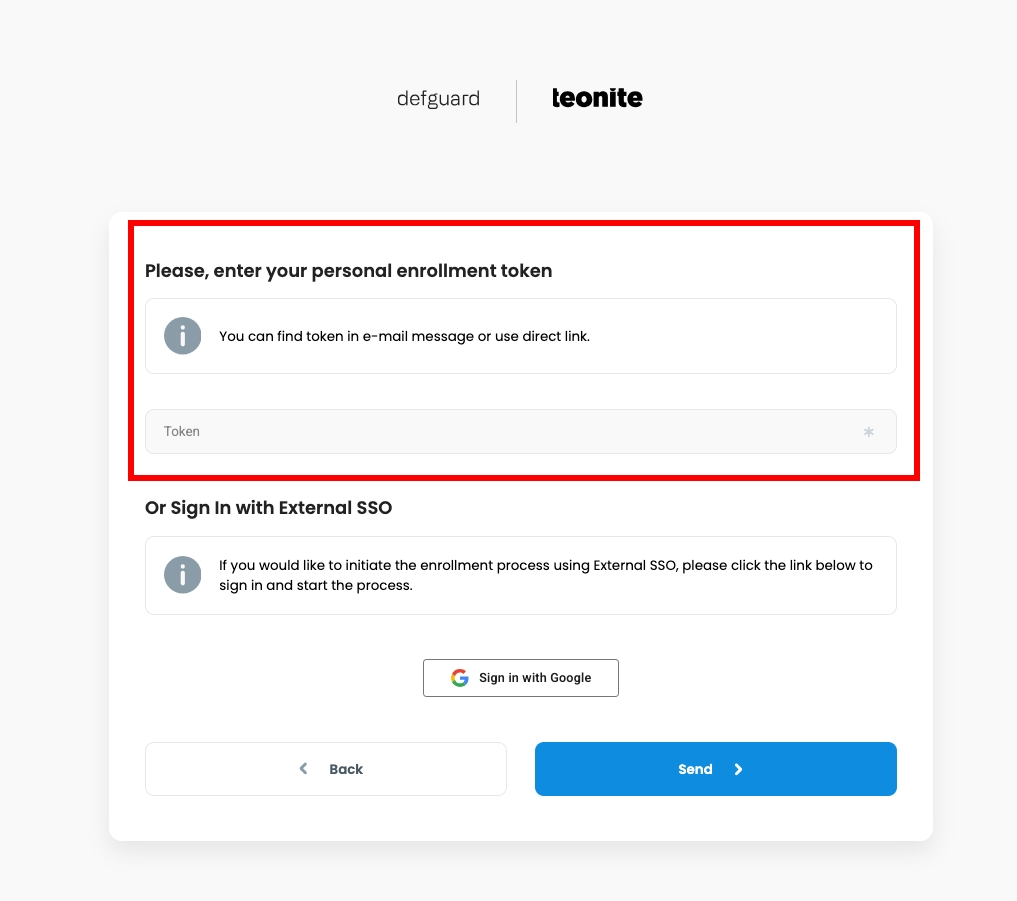
Task: Click the left chevron on the Back button
Action: coord(304,769)
